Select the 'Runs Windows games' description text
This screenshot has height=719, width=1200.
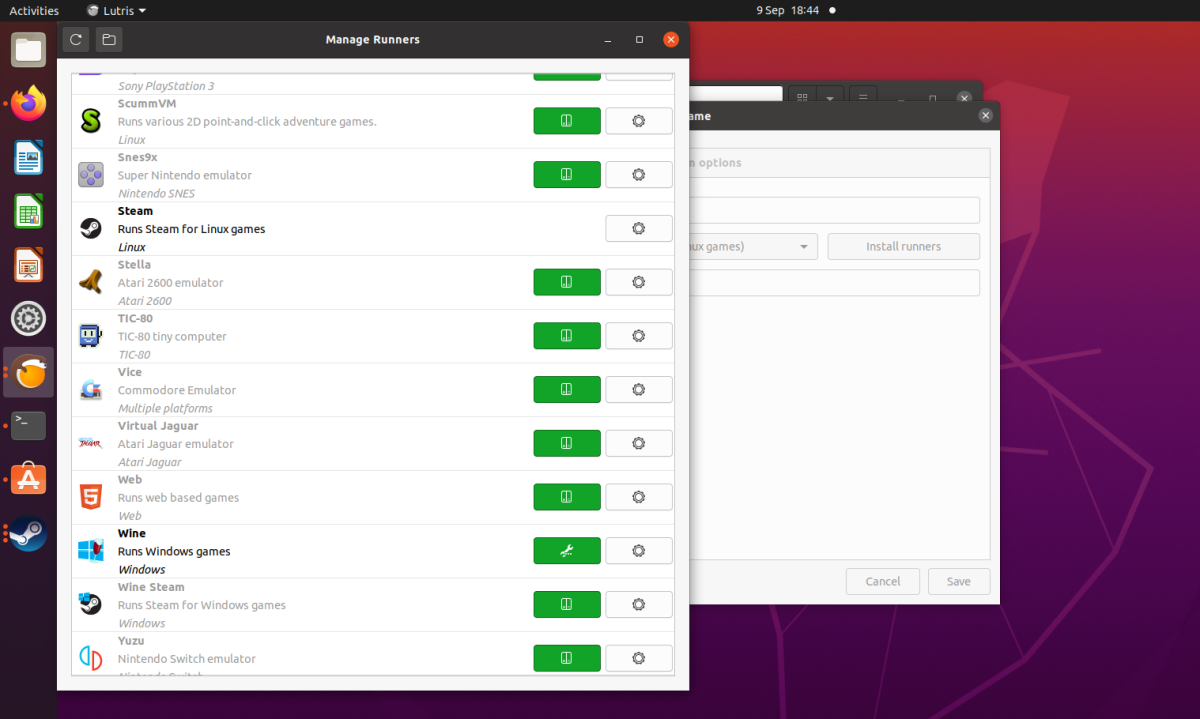[174, 551]
